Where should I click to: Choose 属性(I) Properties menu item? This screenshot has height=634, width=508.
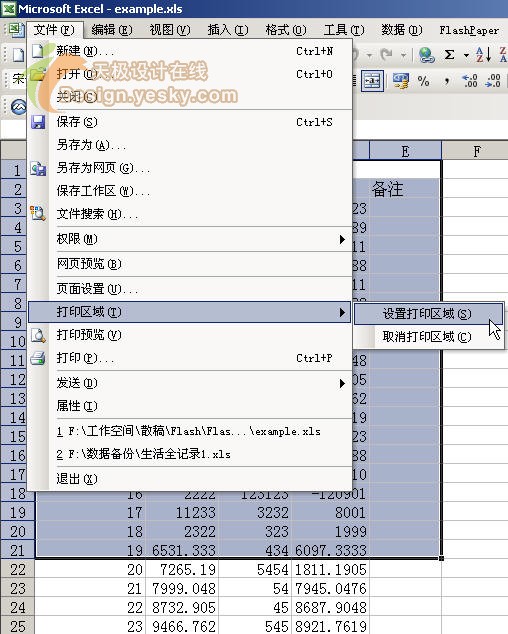tap(190, 406)
